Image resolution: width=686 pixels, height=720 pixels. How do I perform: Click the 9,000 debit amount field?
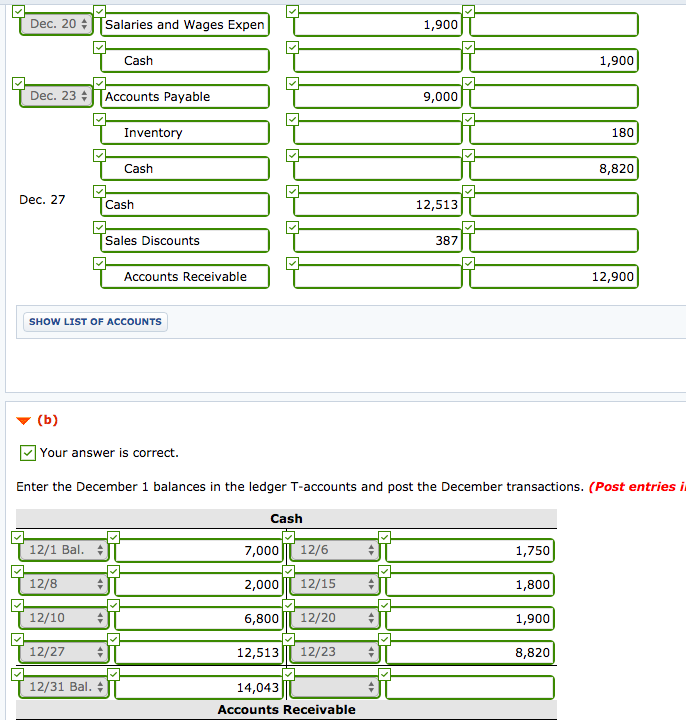(377, 96)
